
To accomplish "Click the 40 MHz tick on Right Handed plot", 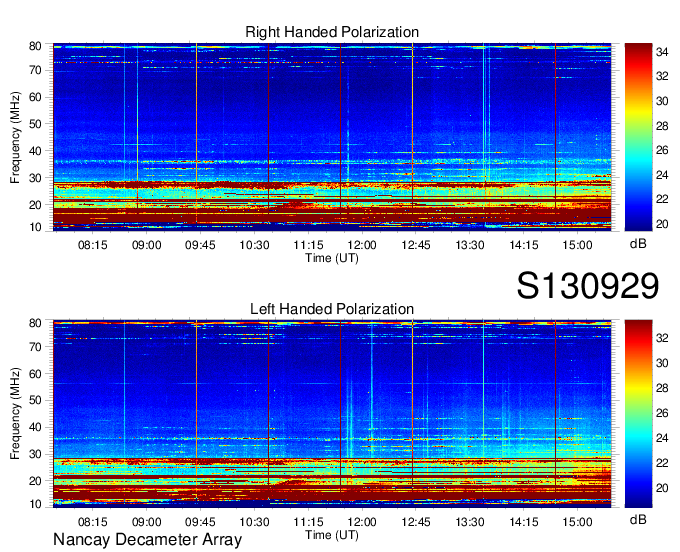I will tap(35, 151).
